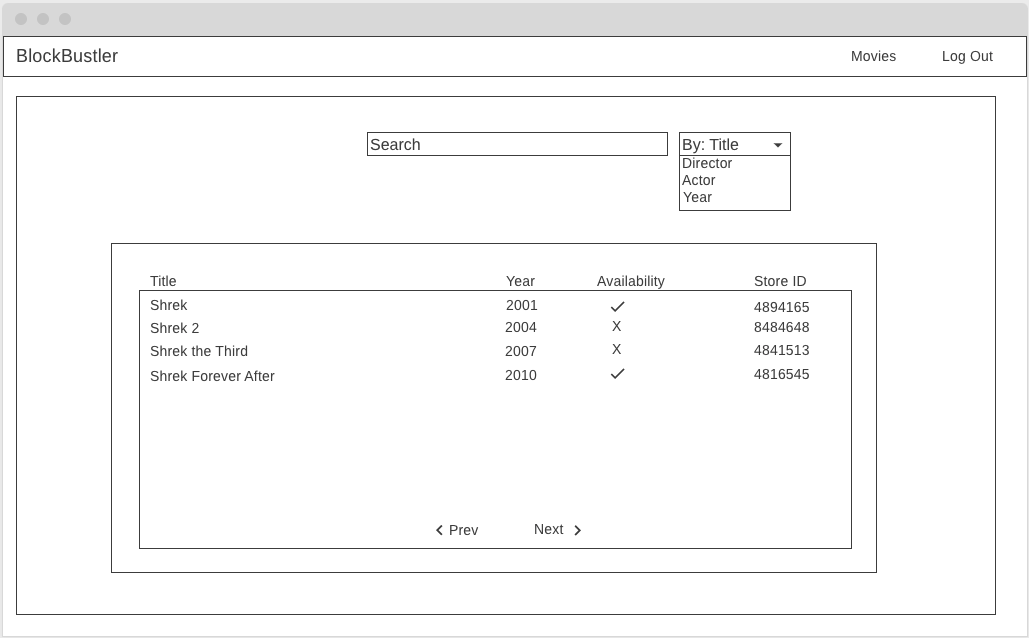The height and width of the screenshot is (638, 1029).
Task: Sort by the Year column header
Action: point(520,281)
